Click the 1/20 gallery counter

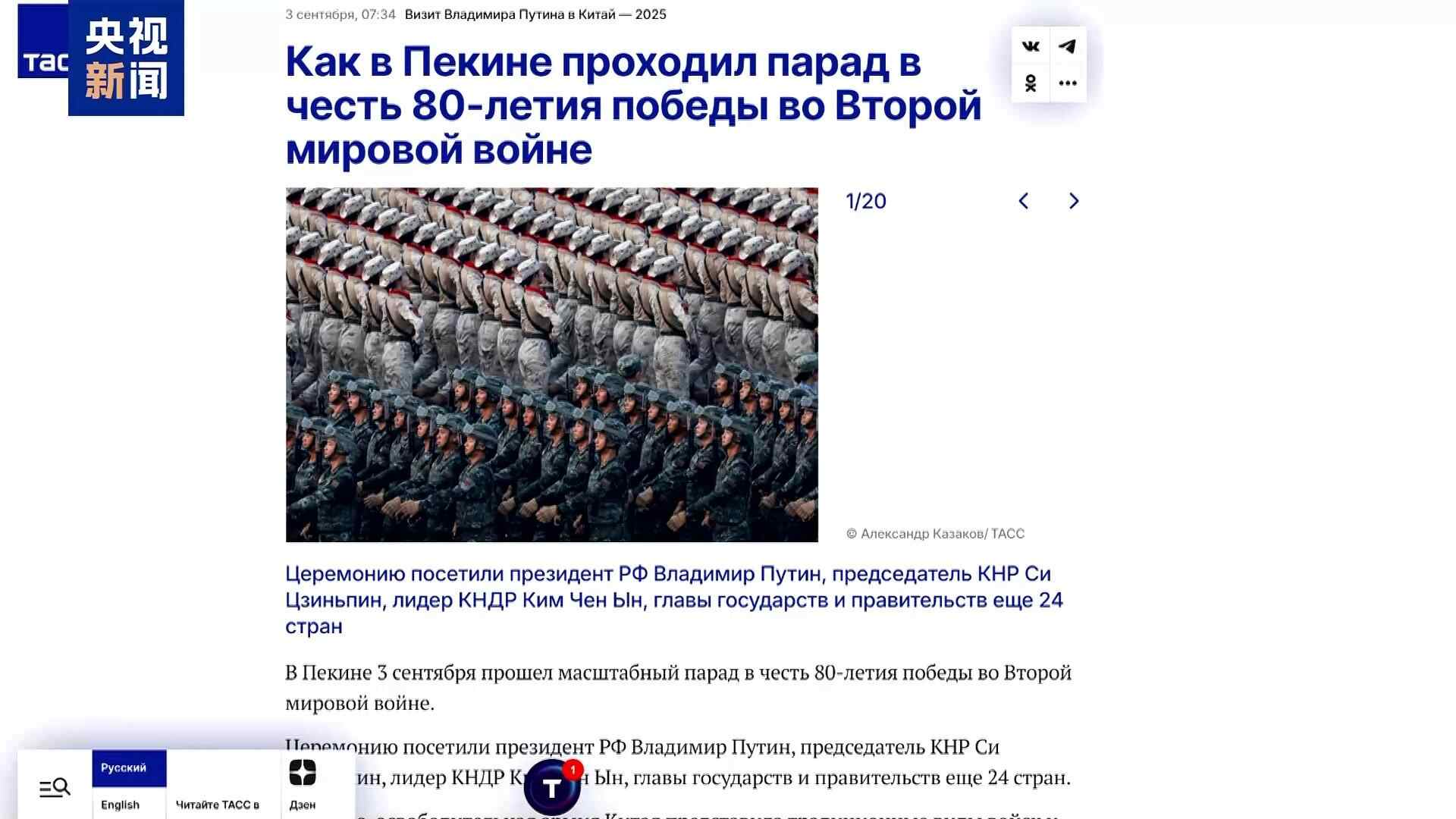866,201
